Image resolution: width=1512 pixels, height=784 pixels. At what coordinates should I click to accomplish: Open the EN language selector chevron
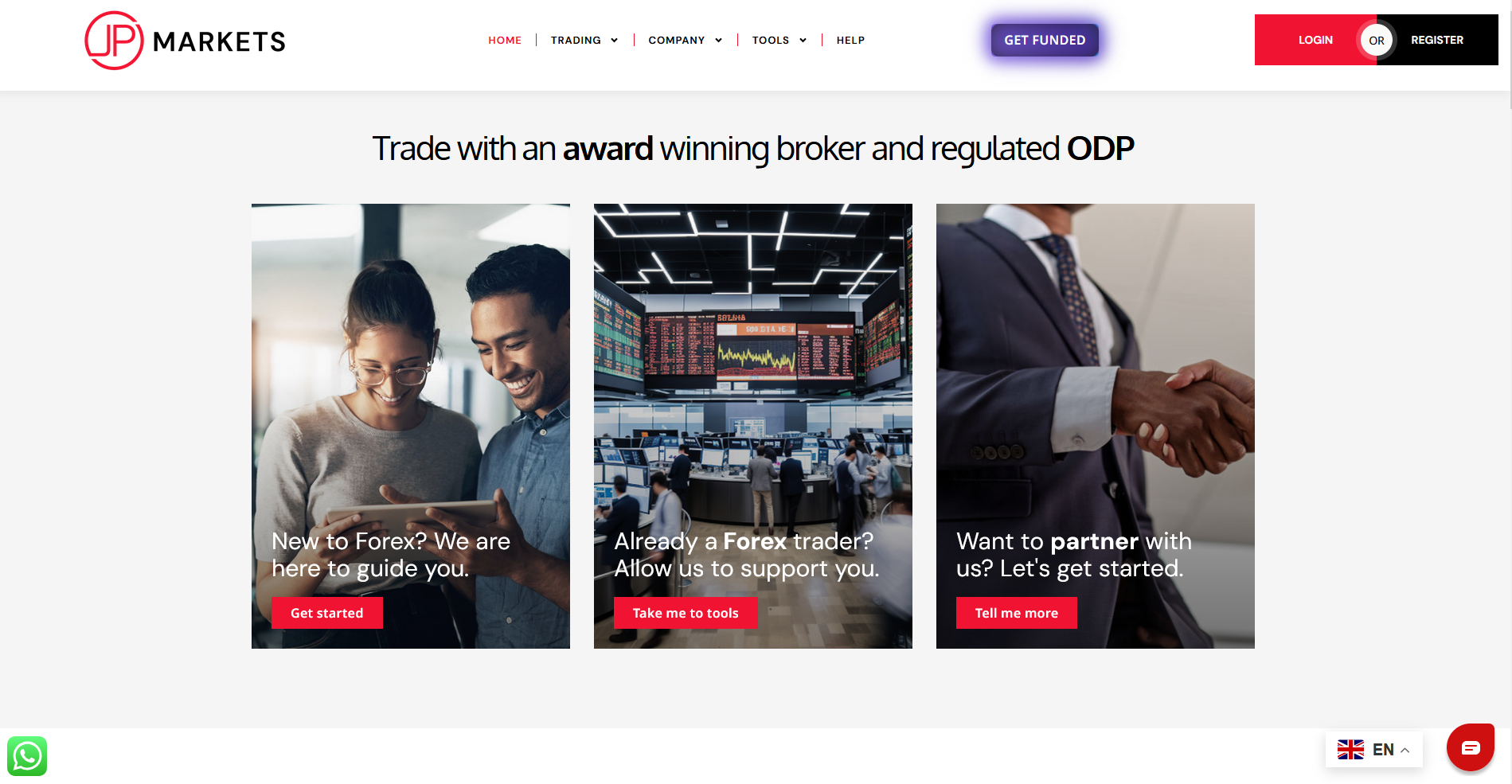pos(1405,751)
